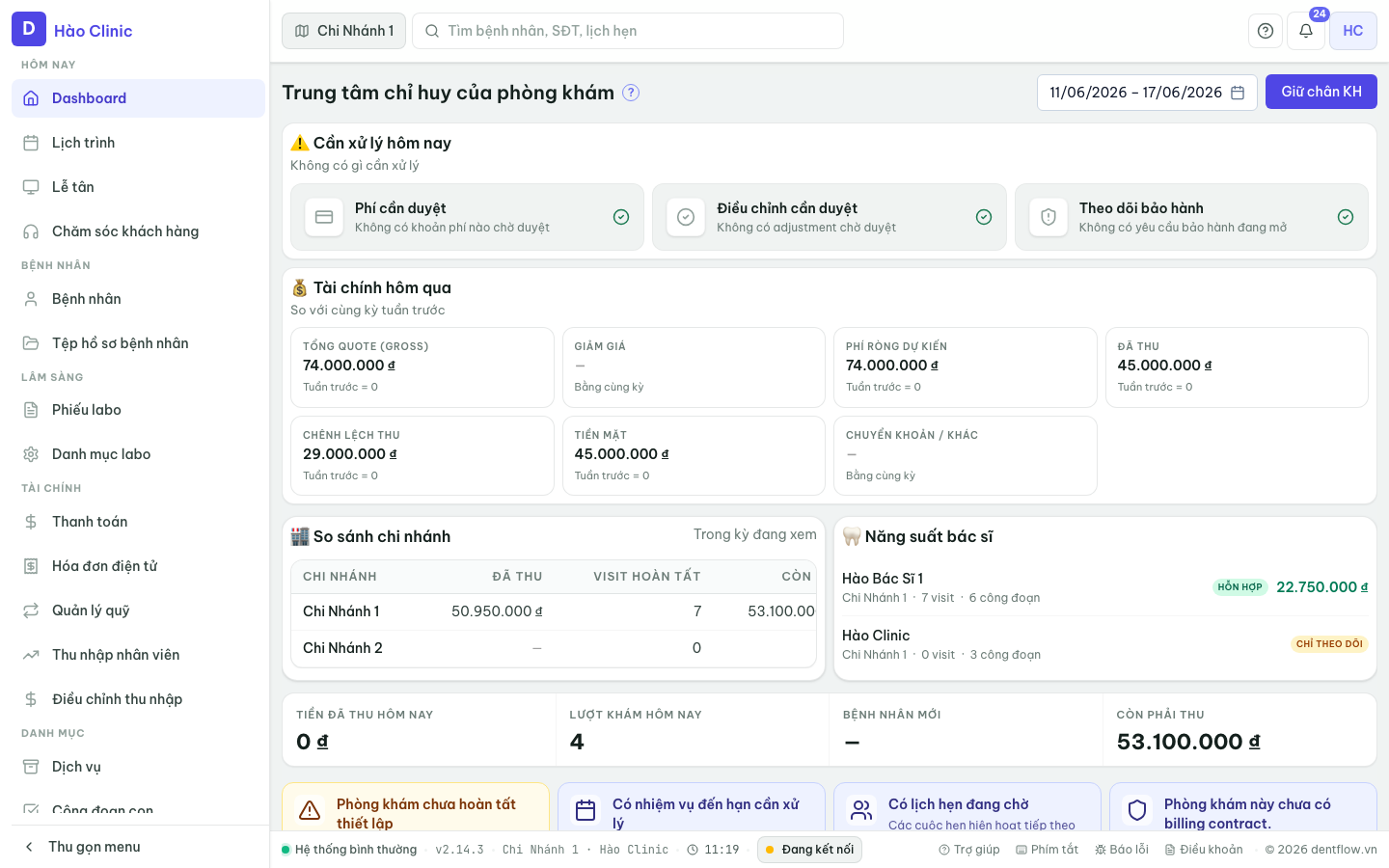This screenshot has width=1389, height=868.
Task: Click credit card icon in Phí cần duyệt
Action: tap(324, 217)
